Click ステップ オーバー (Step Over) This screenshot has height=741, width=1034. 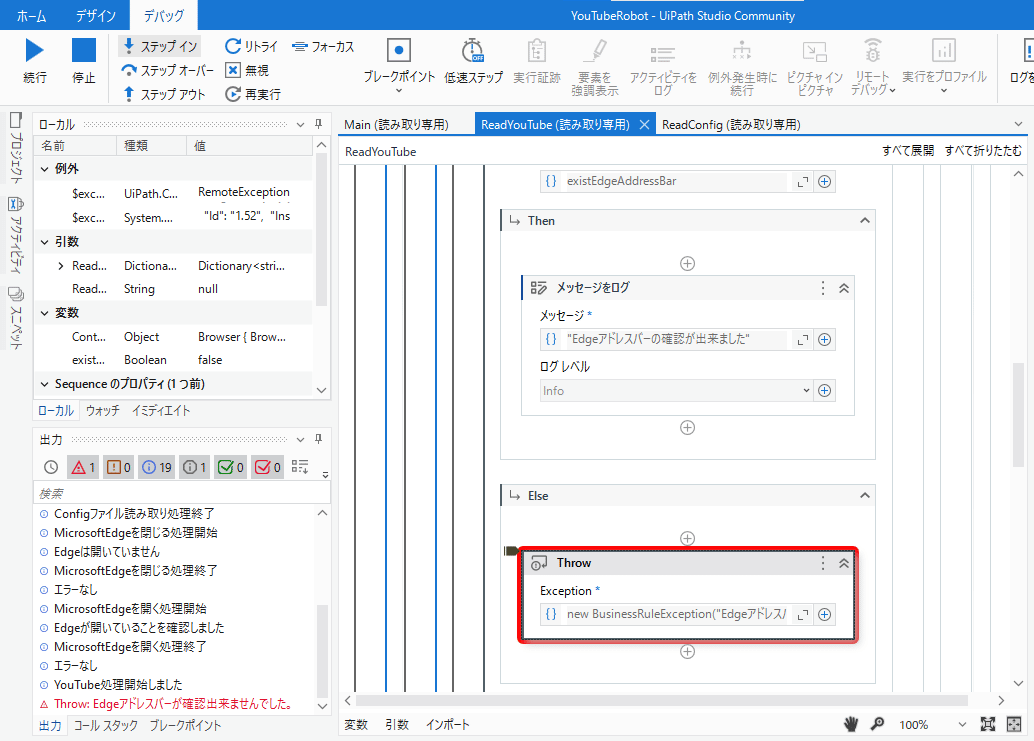click(x=167, y=70)
